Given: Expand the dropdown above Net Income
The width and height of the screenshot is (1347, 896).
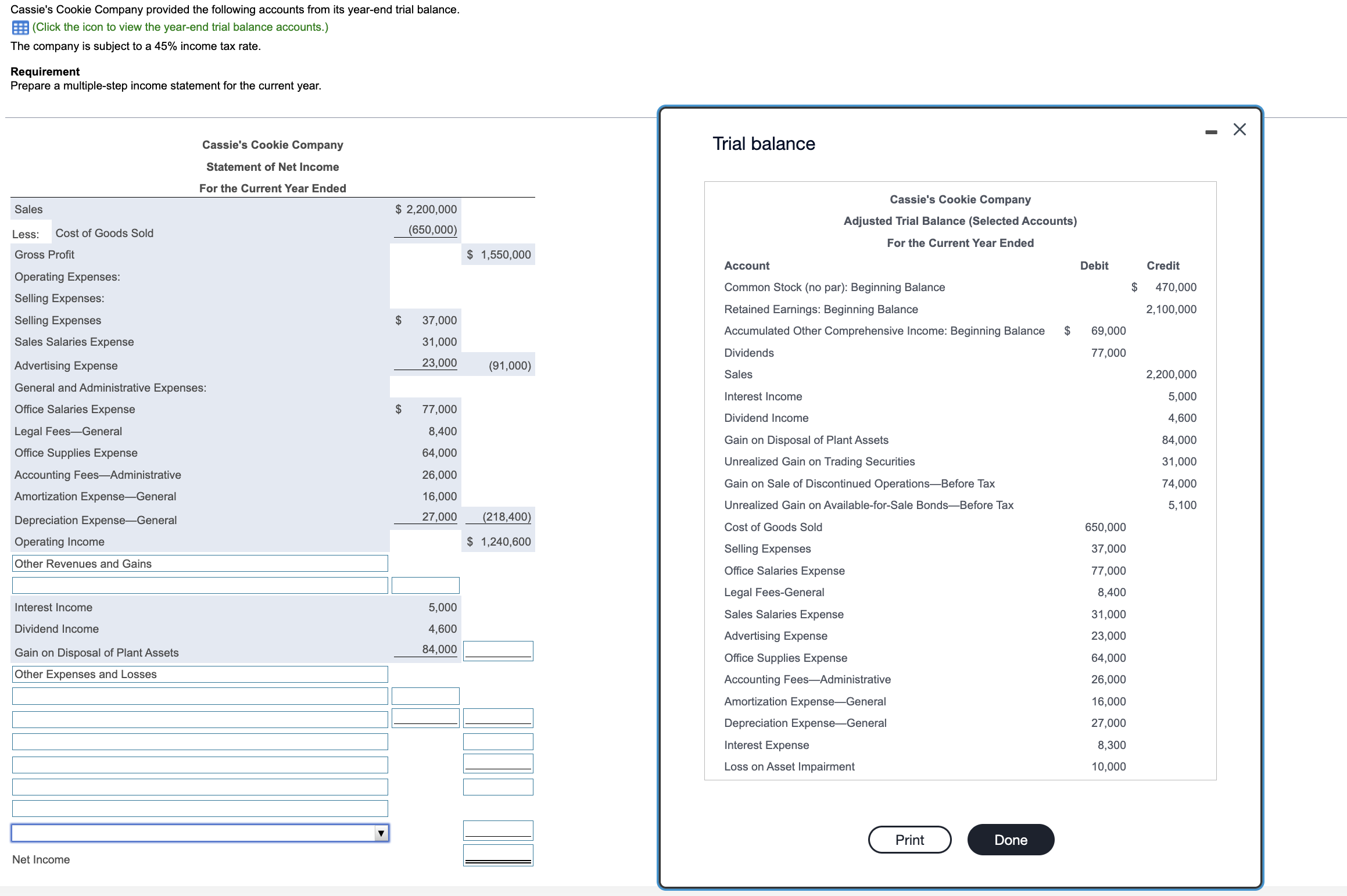Looking at the screenshot, I should (381, 833).
